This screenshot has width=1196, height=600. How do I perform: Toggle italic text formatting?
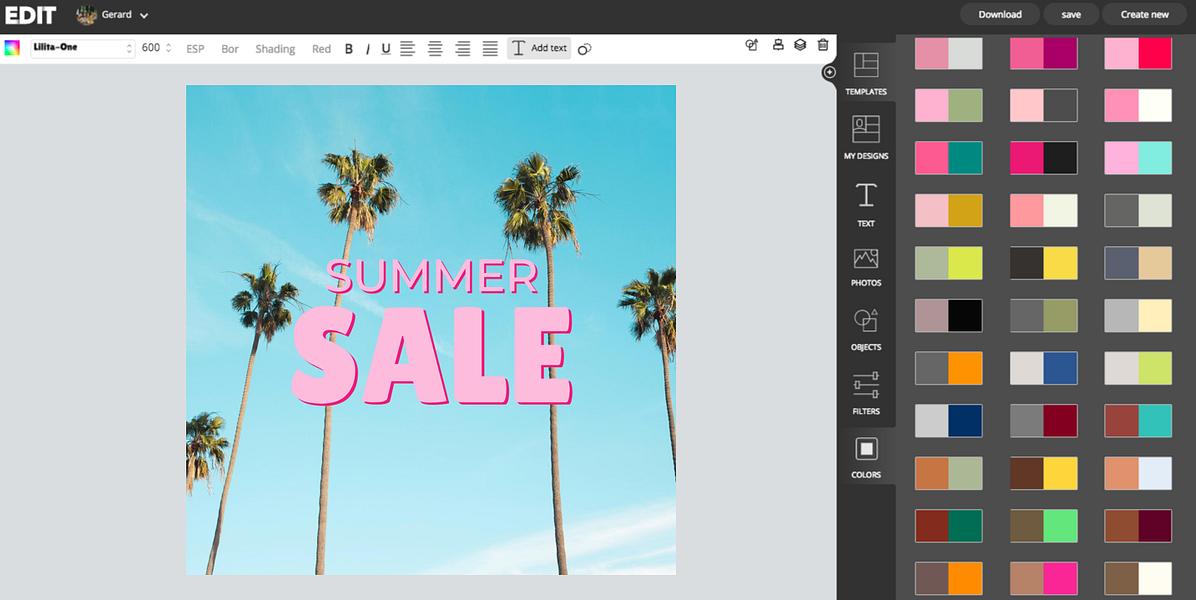coord(367,49)
